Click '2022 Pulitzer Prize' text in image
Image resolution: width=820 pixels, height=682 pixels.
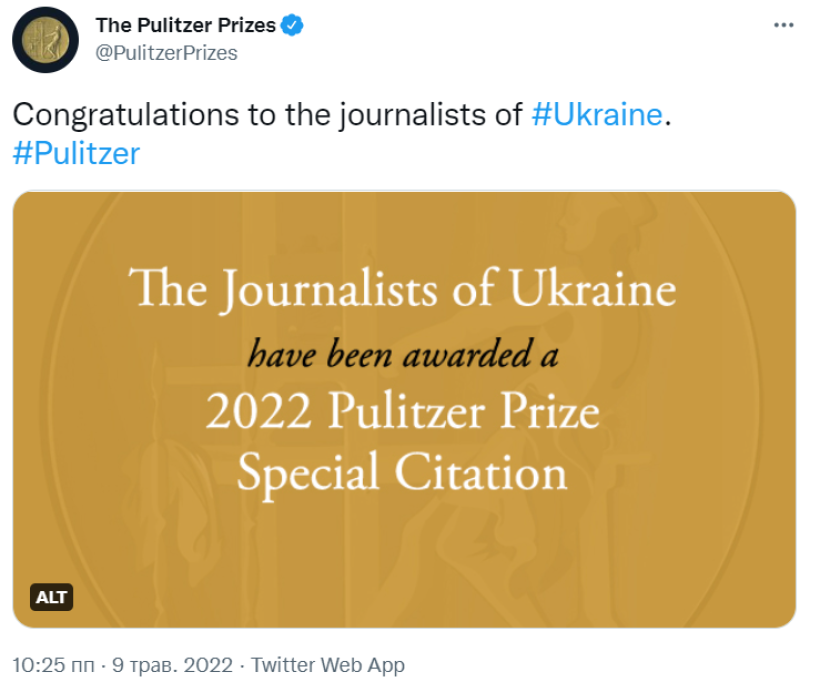[403, 411]
